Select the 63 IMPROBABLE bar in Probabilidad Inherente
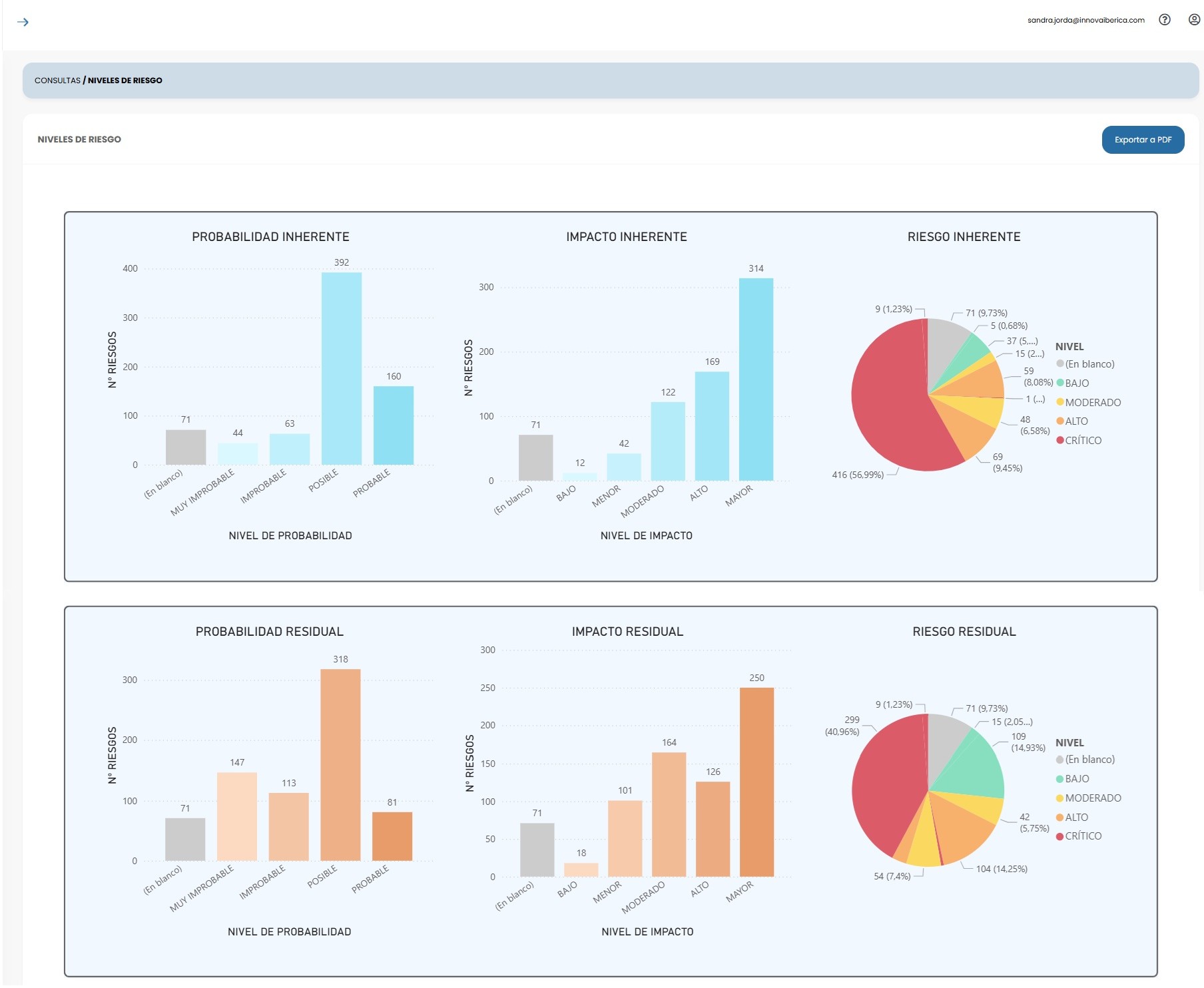The height and width of the screenshot is (988, 1204). click(x=290, y=449)
